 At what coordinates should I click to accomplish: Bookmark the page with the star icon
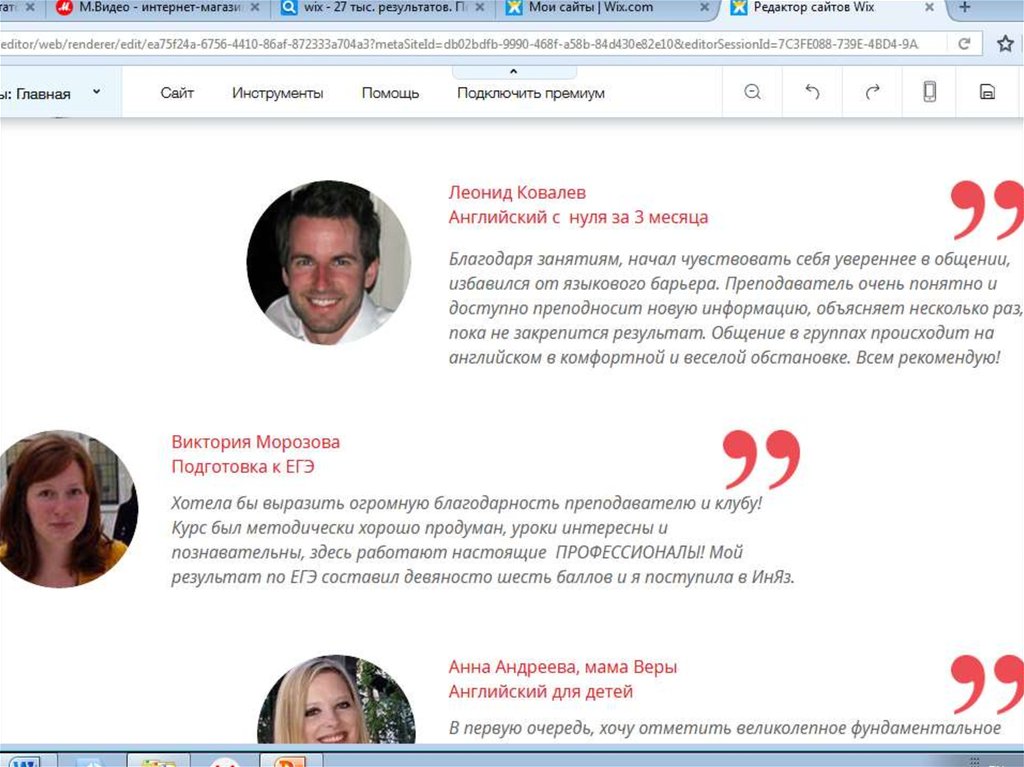[x=1005, y=44]
